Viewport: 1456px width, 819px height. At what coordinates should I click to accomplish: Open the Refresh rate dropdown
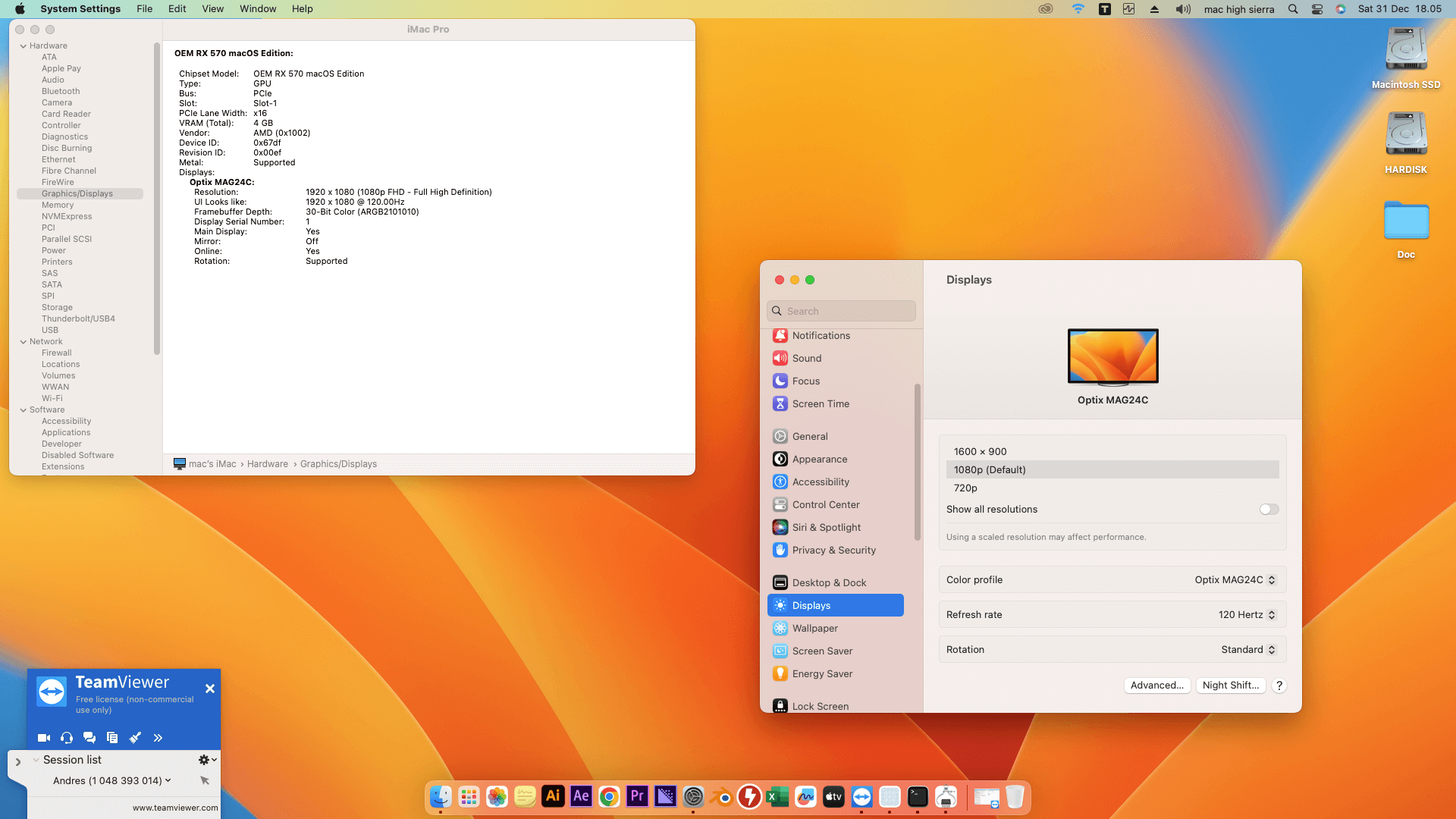1247,615
